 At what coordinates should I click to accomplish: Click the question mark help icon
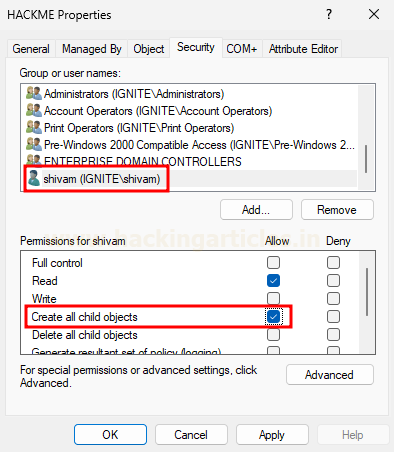point(329,14)
